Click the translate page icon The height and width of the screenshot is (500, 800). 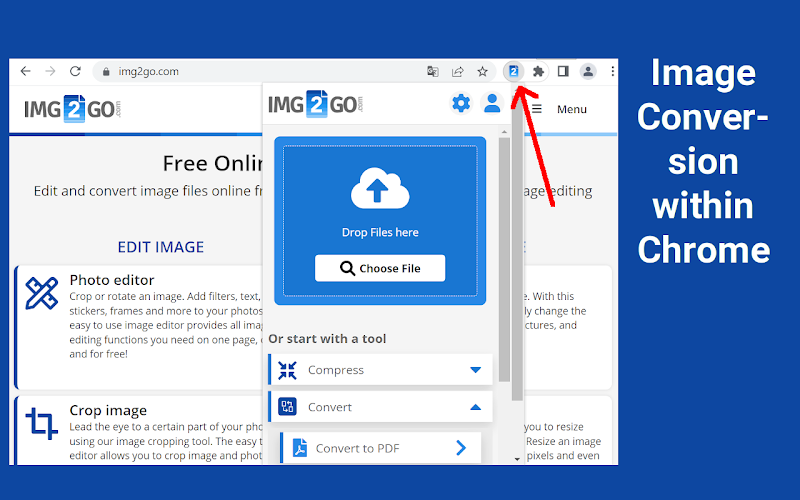click(x=433, y=71)
